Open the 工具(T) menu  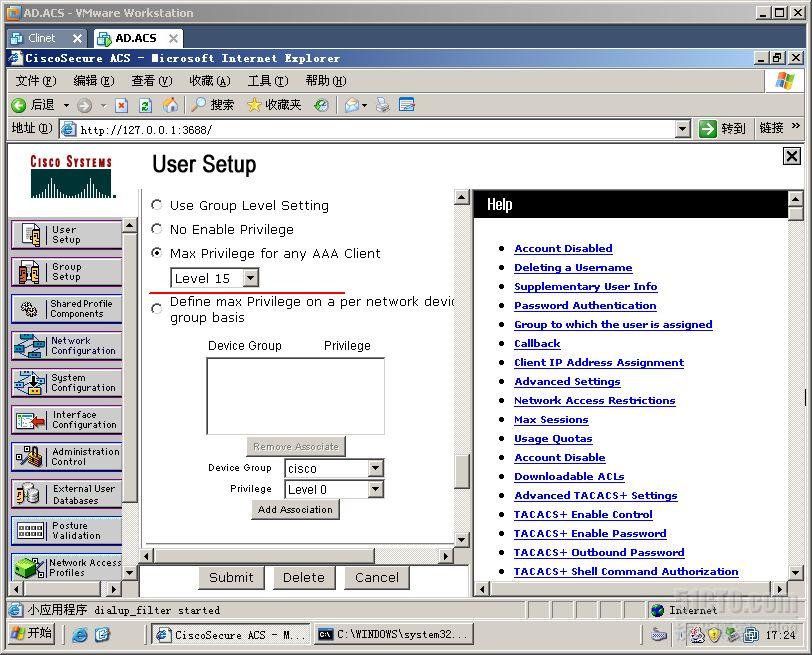pyautogui.click(x=268, y=81)
